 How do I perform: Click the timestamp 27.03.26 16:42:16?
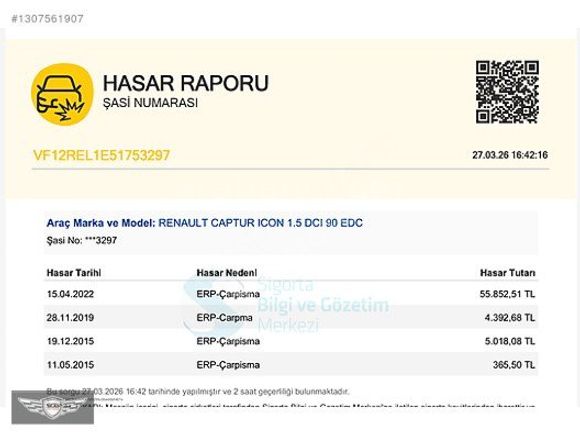tap(510, 155)
